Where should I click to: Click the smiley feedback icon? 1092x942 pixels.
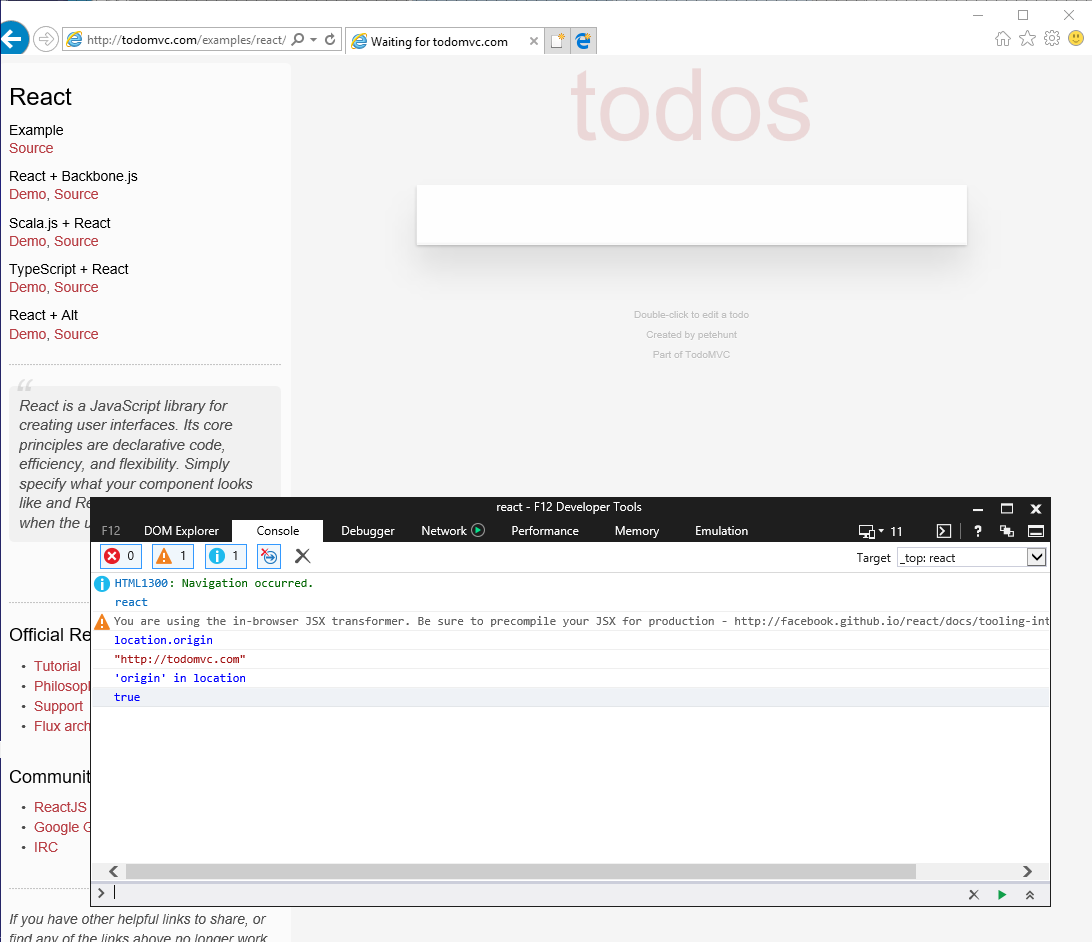1076,38
